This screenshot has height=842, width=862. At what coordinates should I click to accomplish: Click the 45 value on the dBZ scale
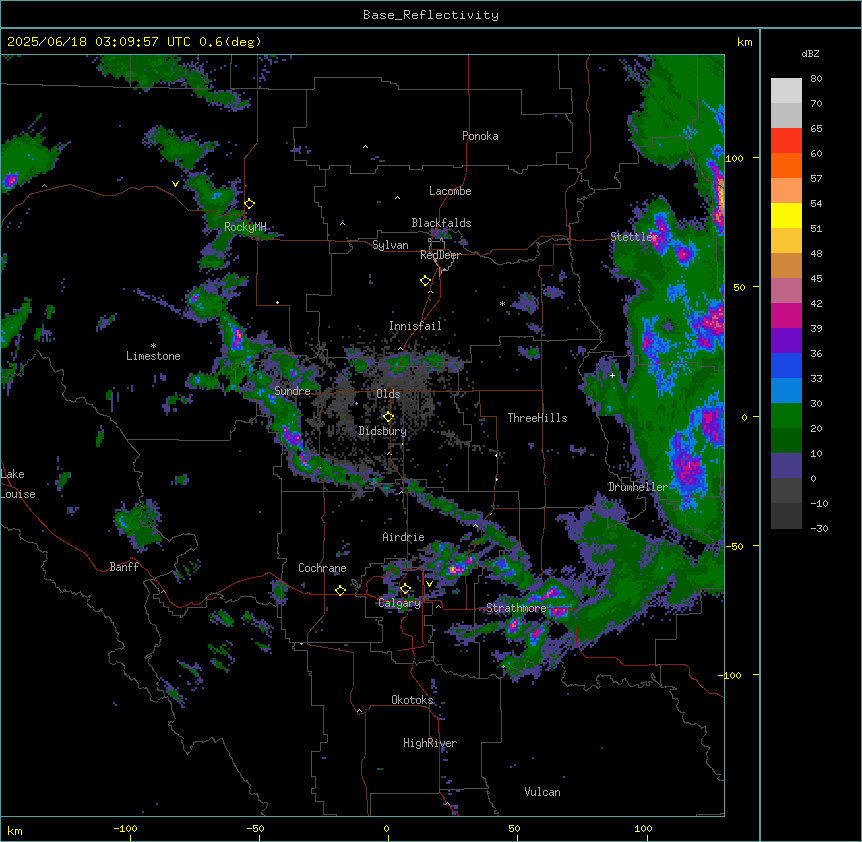pyautogui.click(x=816, y=279)
